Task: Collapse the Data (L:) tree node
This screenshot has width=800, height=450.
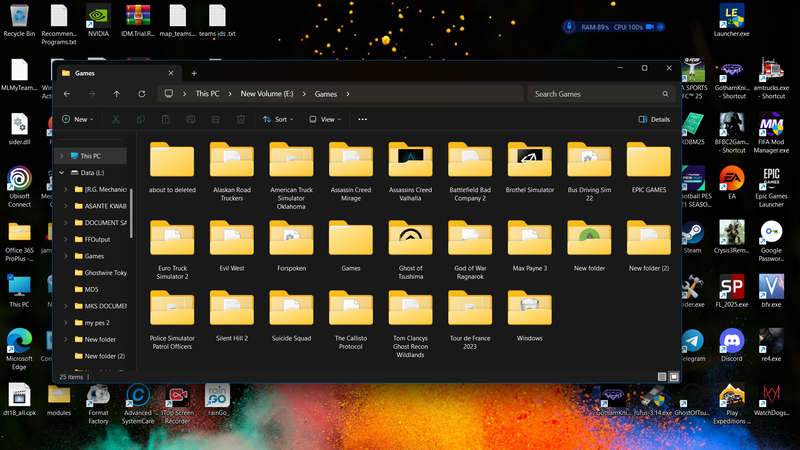Action: coord(61,172)
